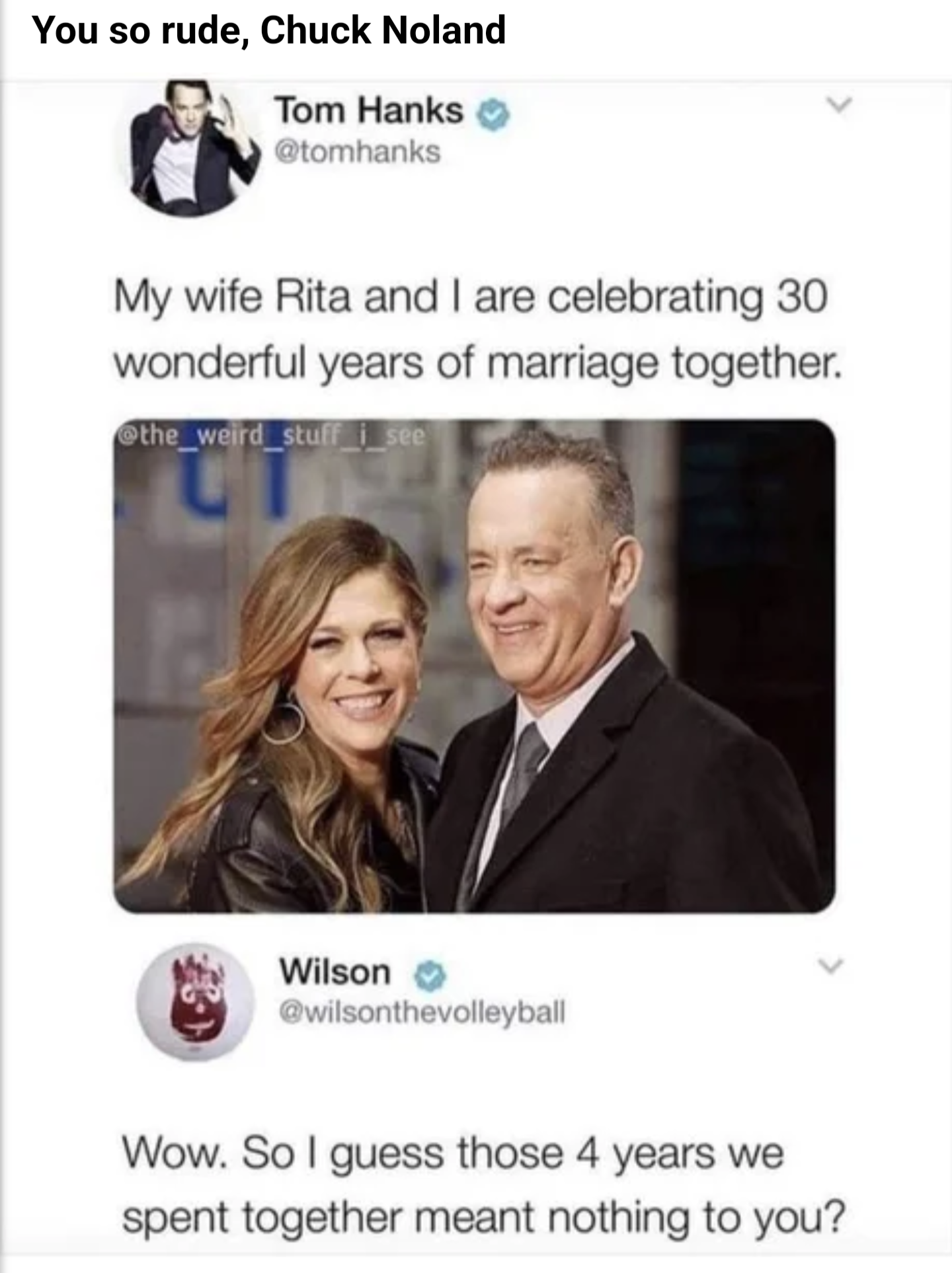Click the @the_weird_stuff_i_see watermark
952x1273 pixels.
[x=271, y=437]
